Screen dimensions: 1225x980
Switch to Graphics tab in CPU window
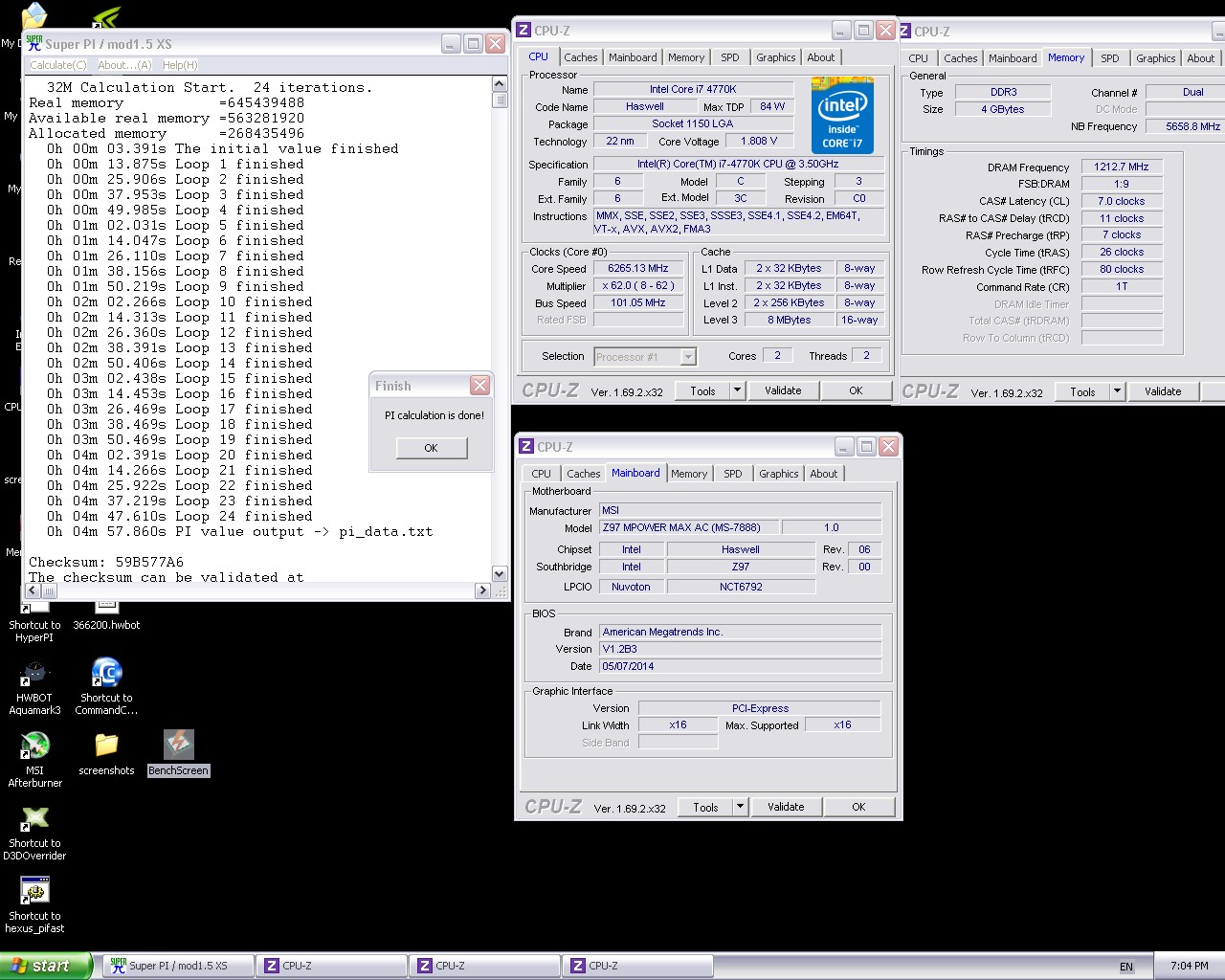(x=775, y=57)
